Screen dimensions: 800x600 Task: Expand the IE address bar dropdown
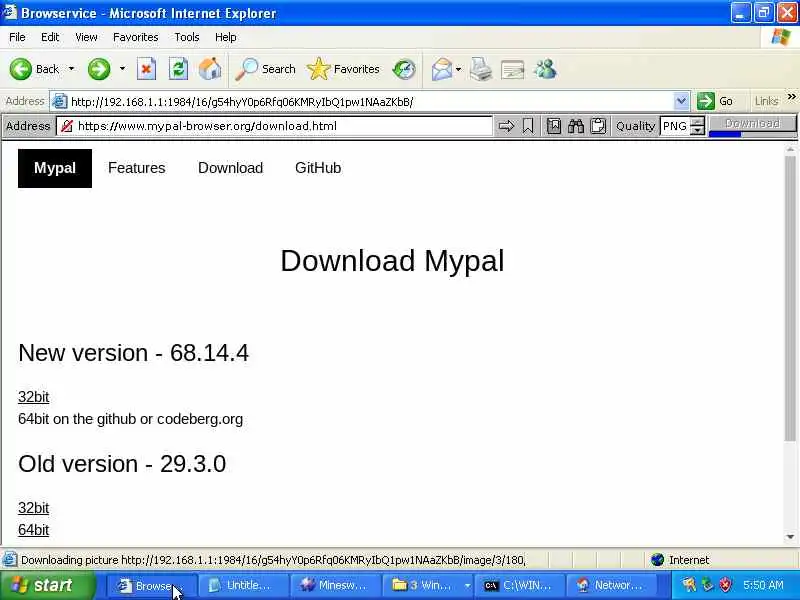click(x=681, y=101)
